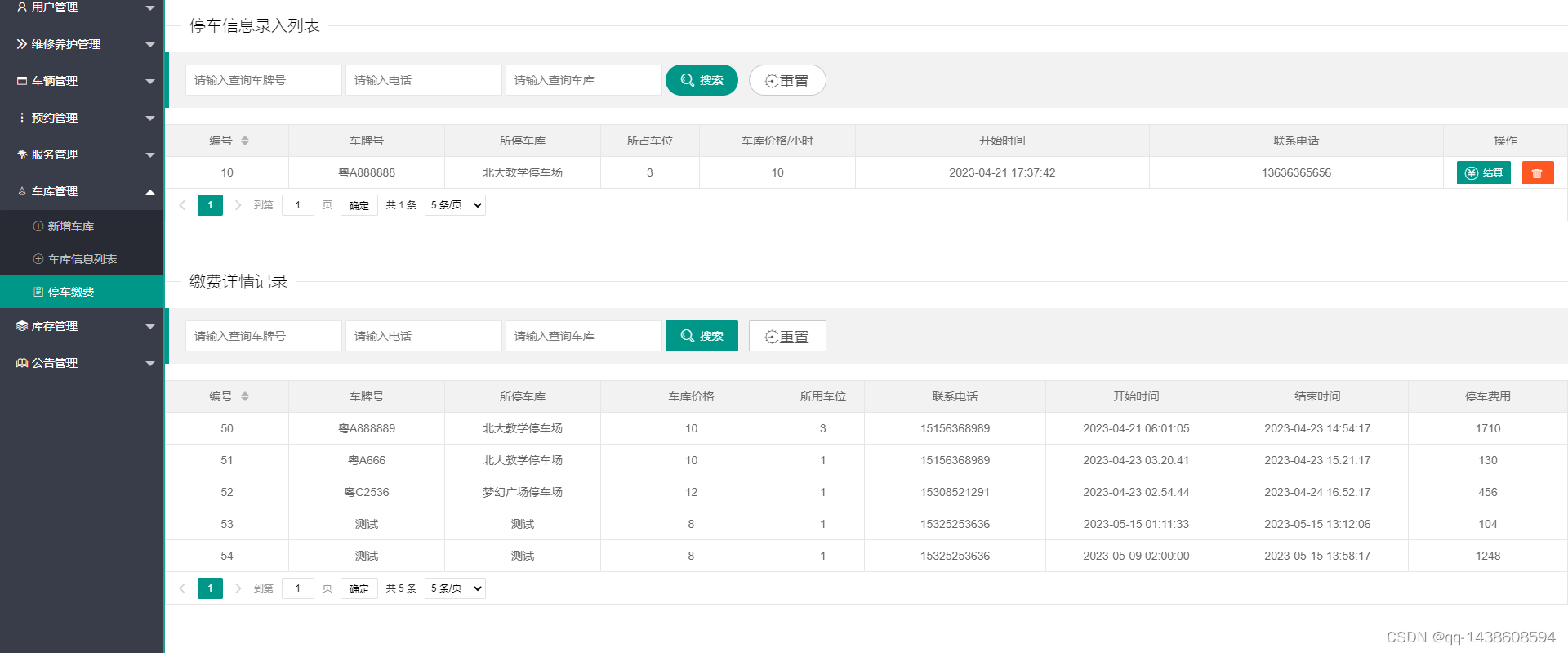Click the 车库管理 sidebar icon
Viewport: 1568px width, 653px height.
pos(22,191)
